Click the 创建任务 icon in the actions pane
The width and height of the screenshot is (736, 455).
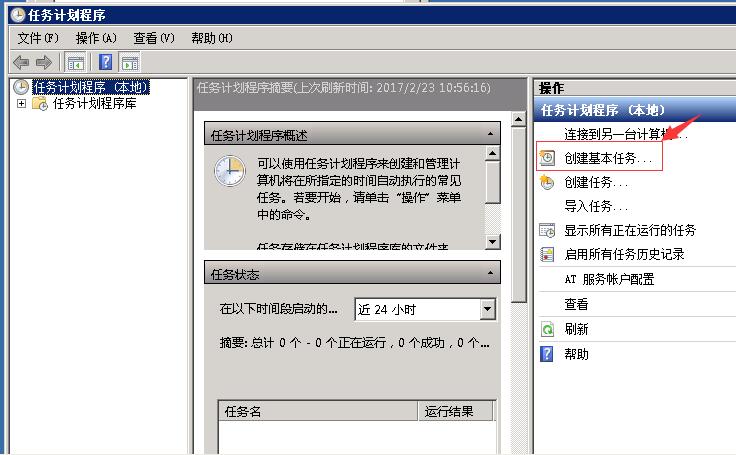point(547,182)
